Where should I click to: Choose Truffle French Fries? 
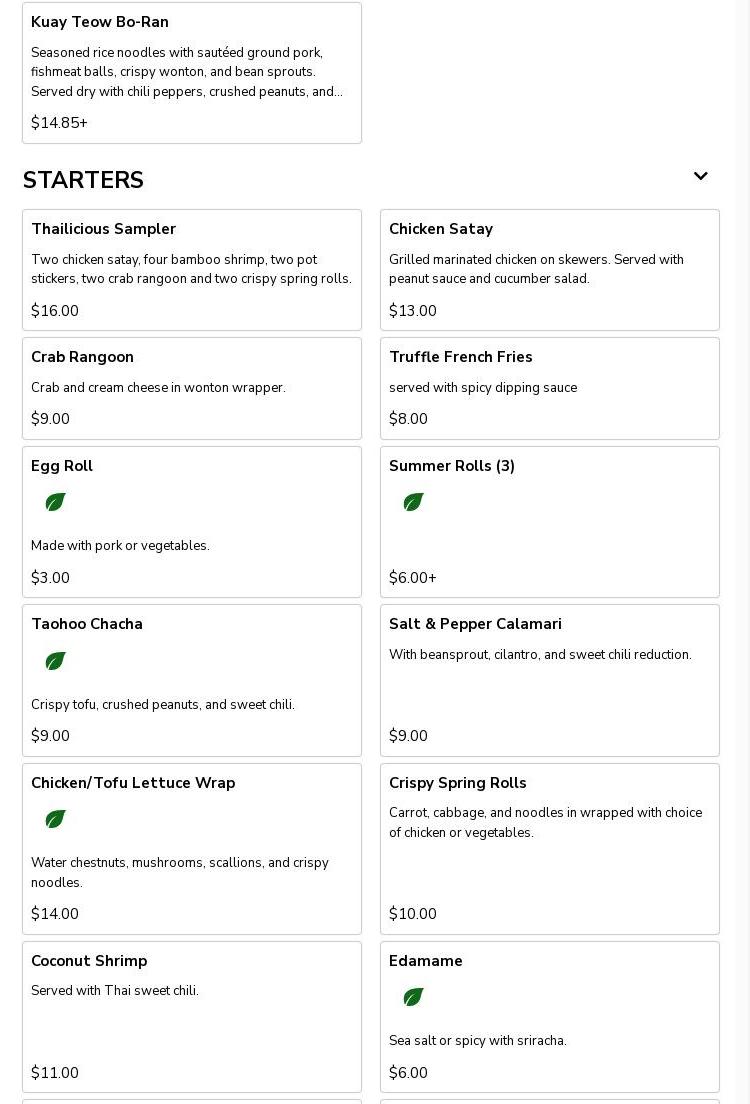(549, 388)
